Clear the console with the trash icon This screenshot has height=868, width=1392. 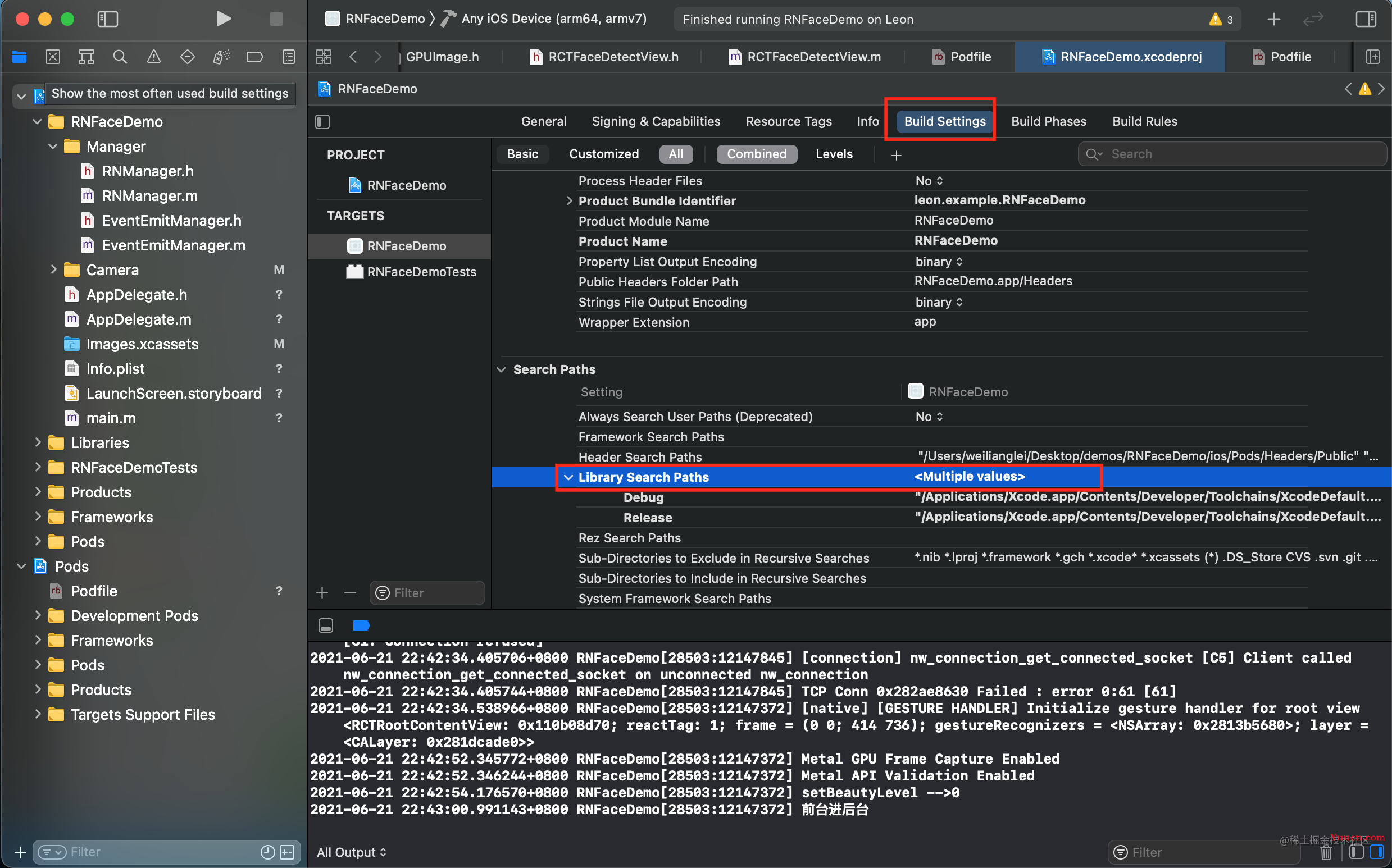[x=1326, y=852]
